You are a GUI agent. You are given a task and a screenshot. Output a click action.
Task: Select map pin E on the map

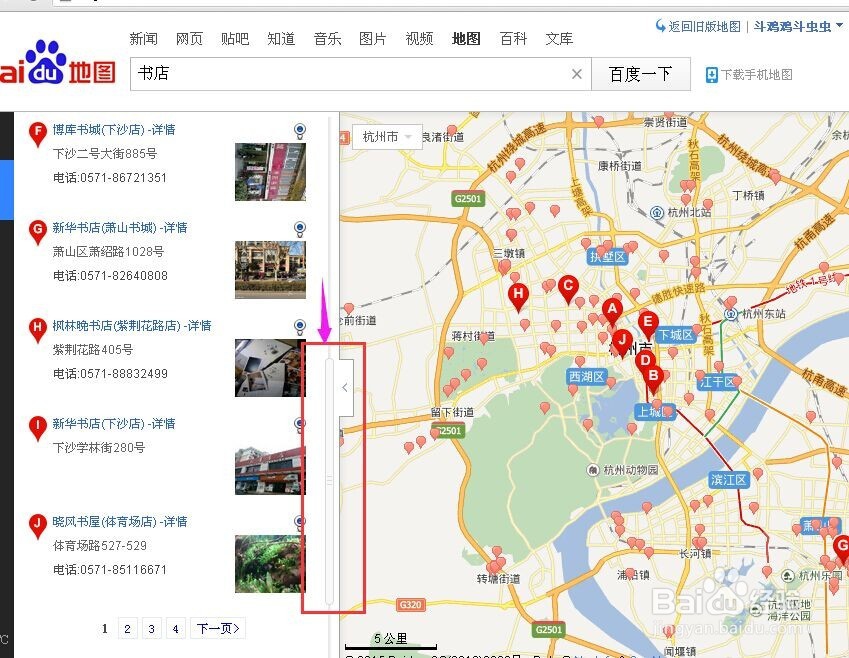point(648,324)
